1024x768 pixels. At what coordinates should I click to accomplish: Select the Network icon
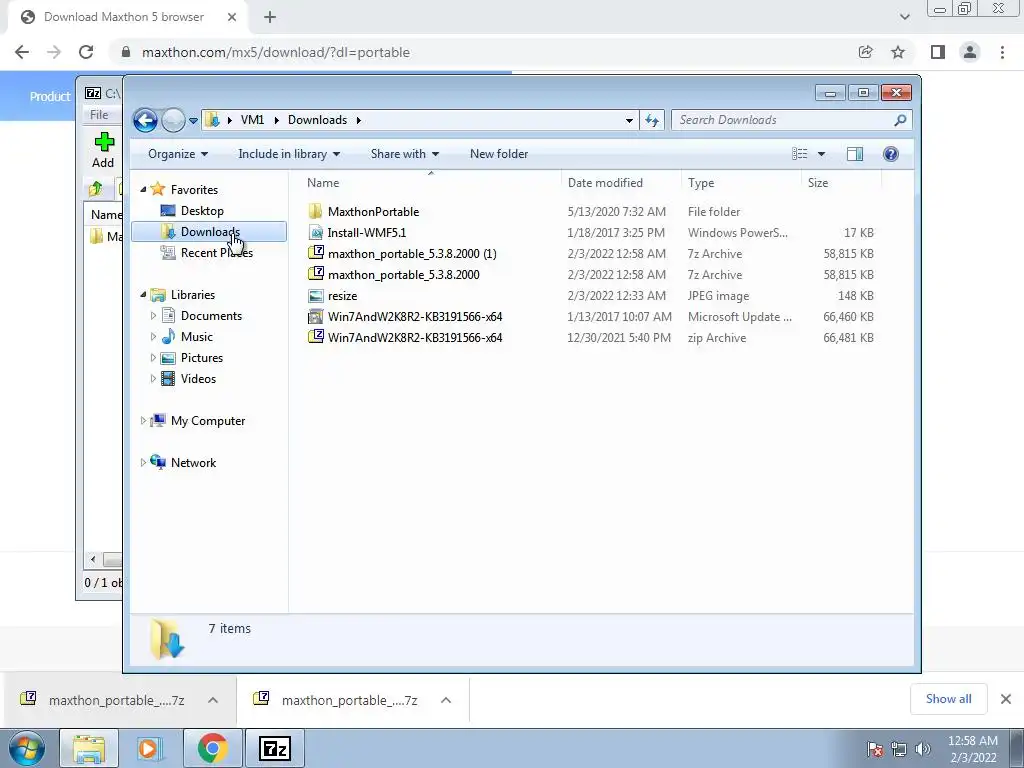(157, 462)
